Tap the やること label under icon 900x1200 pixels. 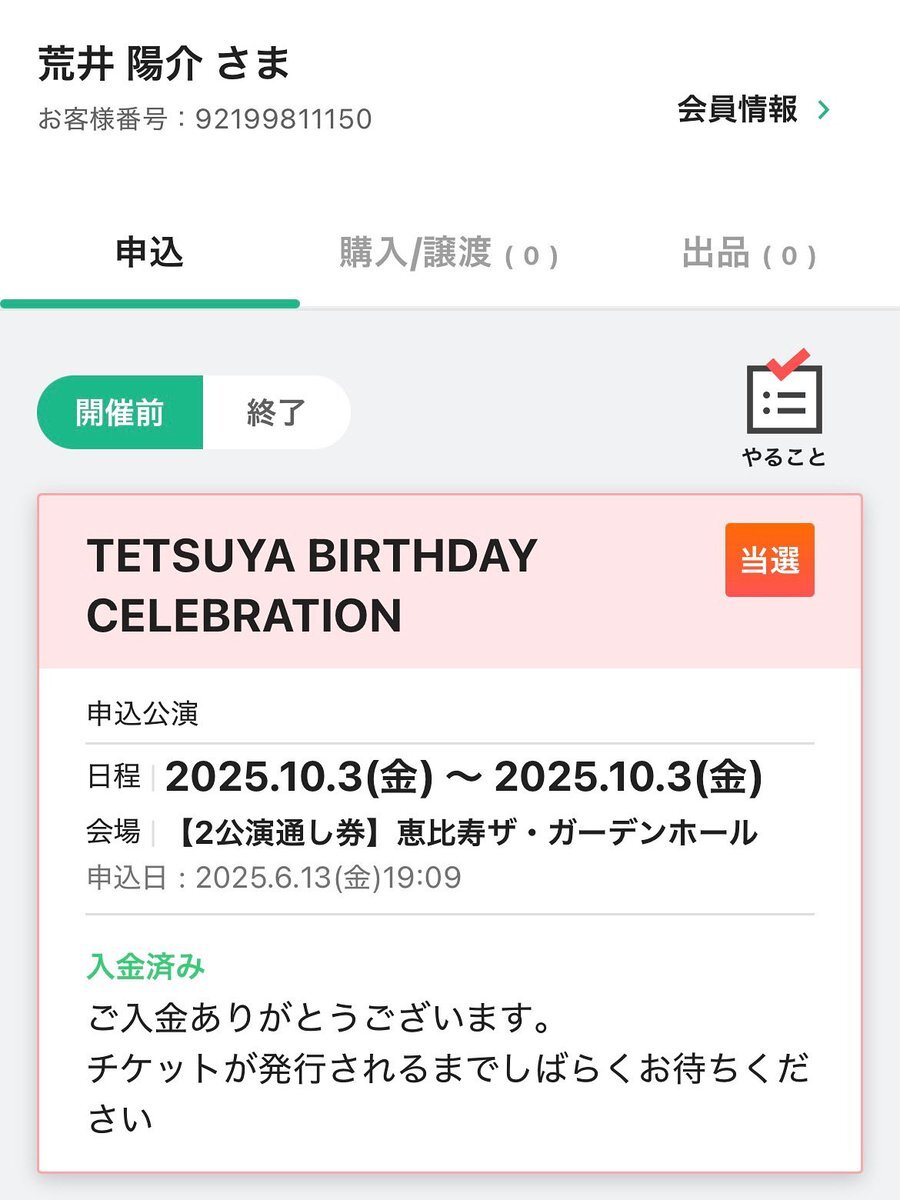[784, 457]
